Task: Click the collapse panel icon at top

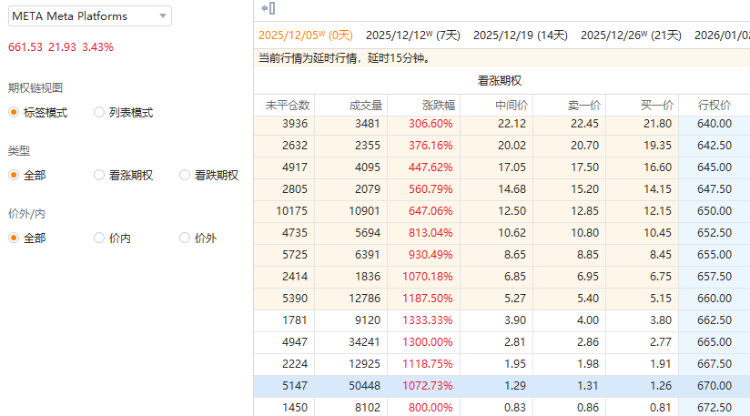Action: [268, 8]
